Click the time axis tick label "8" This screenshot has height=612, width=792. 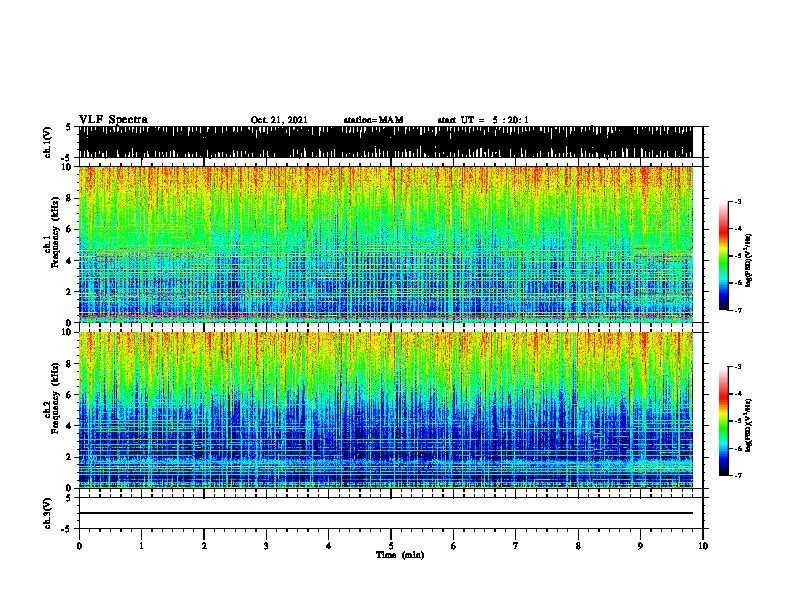(578, 546)
